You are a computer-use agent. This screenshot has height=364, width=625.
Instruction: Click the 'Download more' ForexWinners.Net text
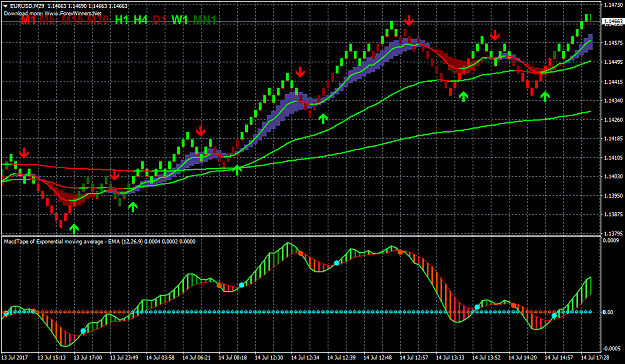pyautogui.click(x=52, y=13)
